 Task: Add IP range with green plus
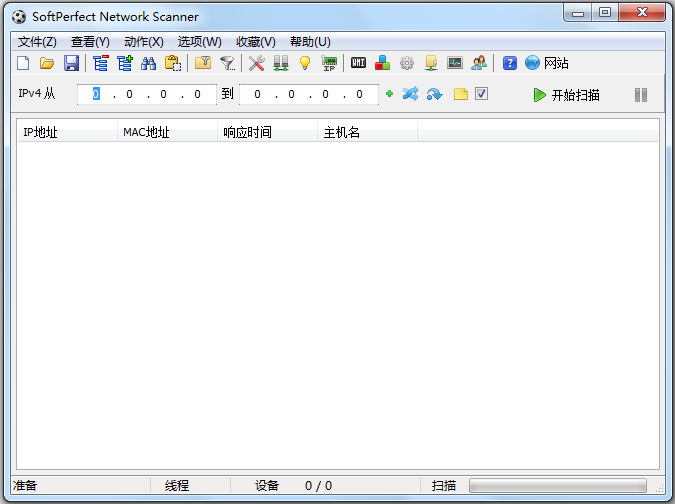coord(390,94)
